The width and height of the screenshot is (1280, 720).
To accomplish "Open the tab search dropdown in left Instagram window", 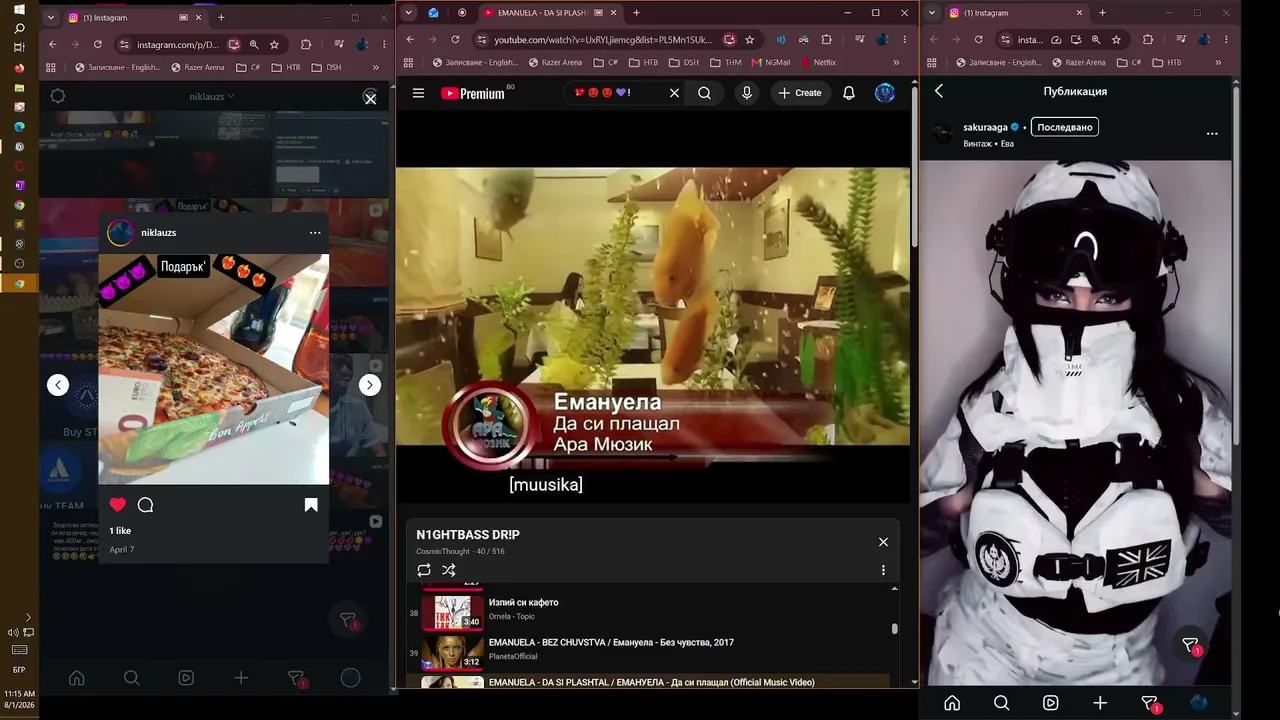I will click(51, 17).
